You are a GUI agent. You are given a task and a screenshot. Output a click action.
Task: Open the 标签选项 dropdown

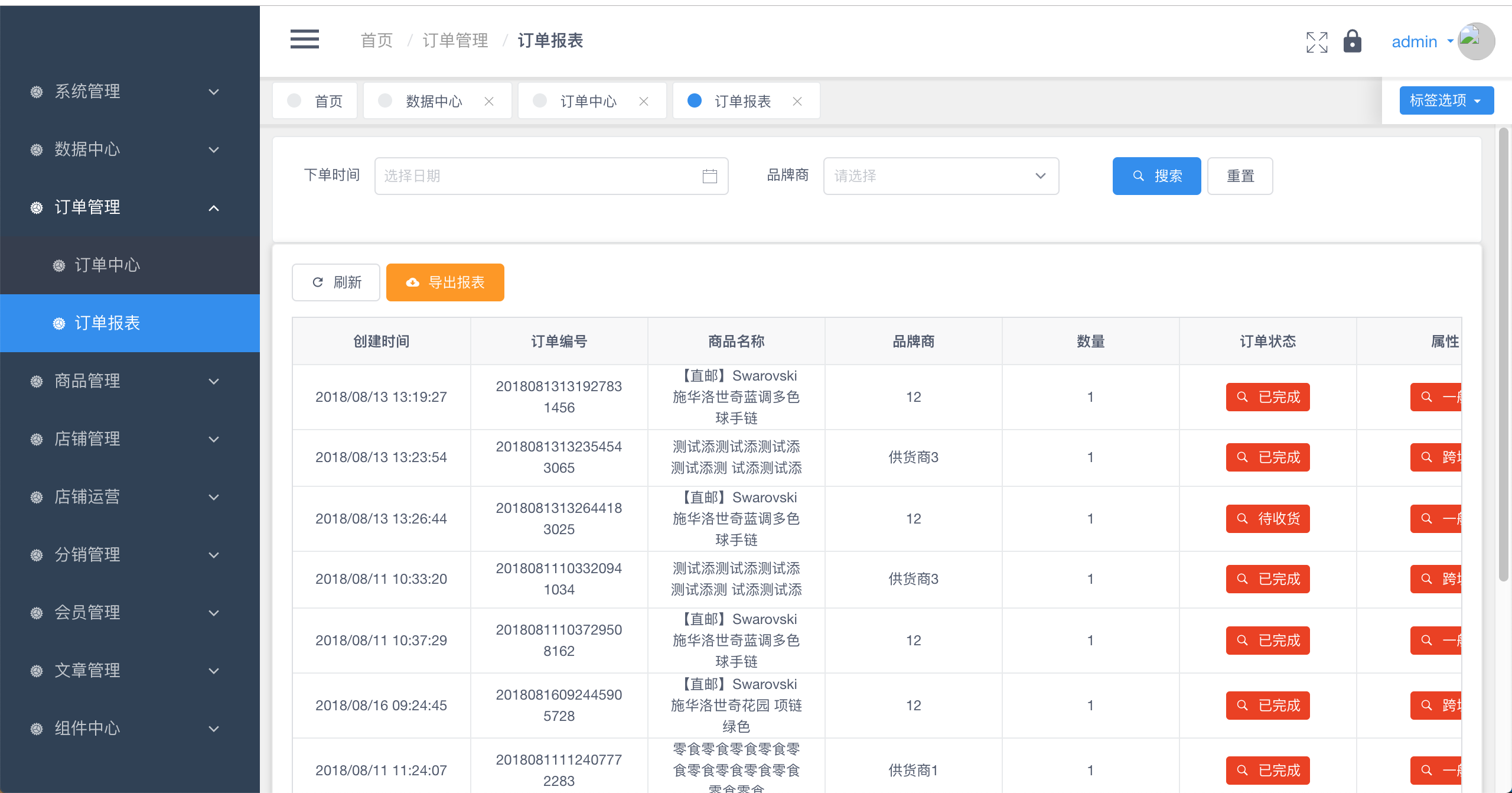1446,100
